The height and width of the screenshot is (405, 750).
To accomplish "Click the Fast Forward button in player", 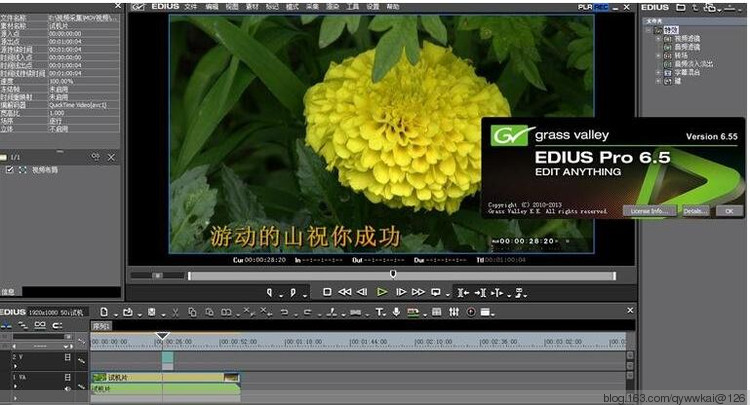I will (418, 292).
